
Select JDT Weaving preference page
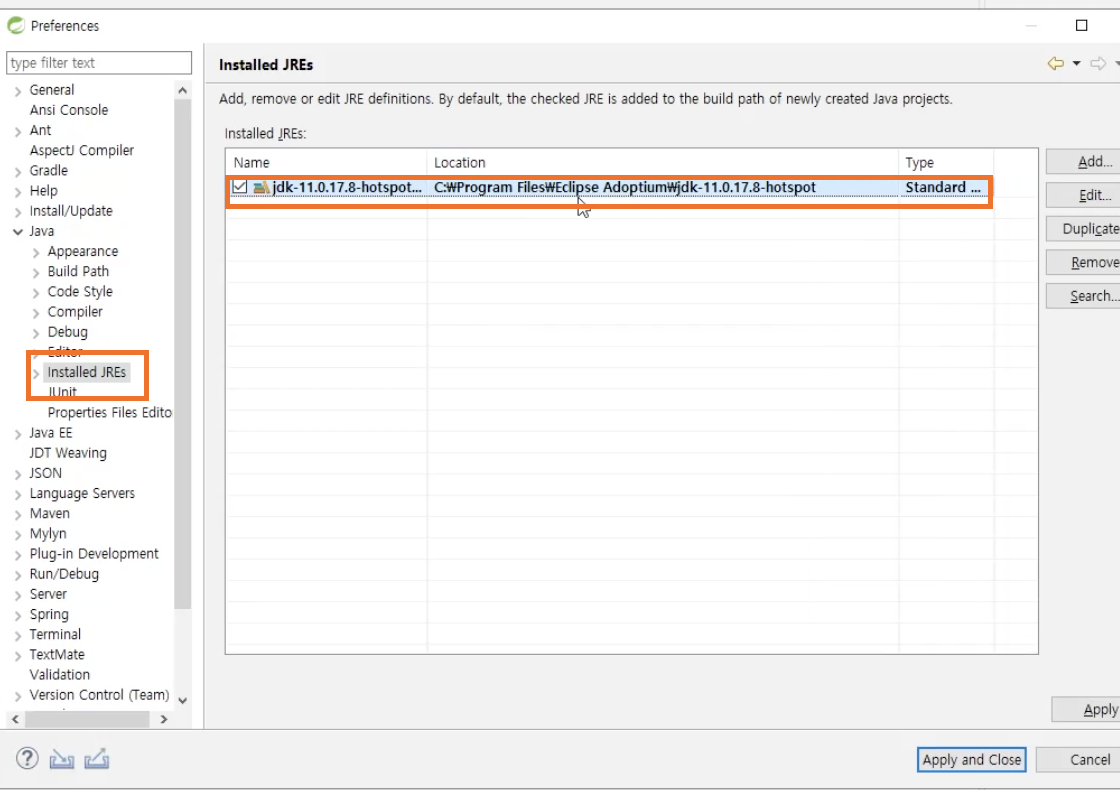68,453
